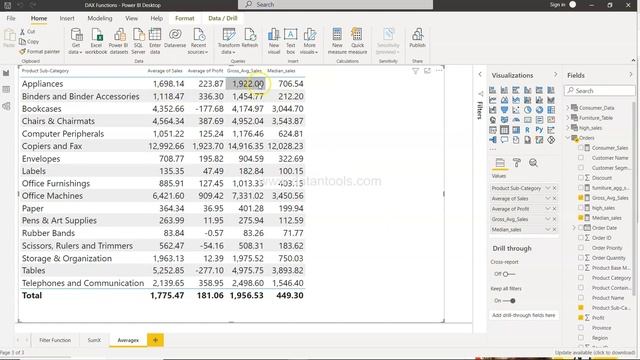Open the Analytics magnifier pane tab
The height and width of the screenshot is (360, 640).
(533, 163)
